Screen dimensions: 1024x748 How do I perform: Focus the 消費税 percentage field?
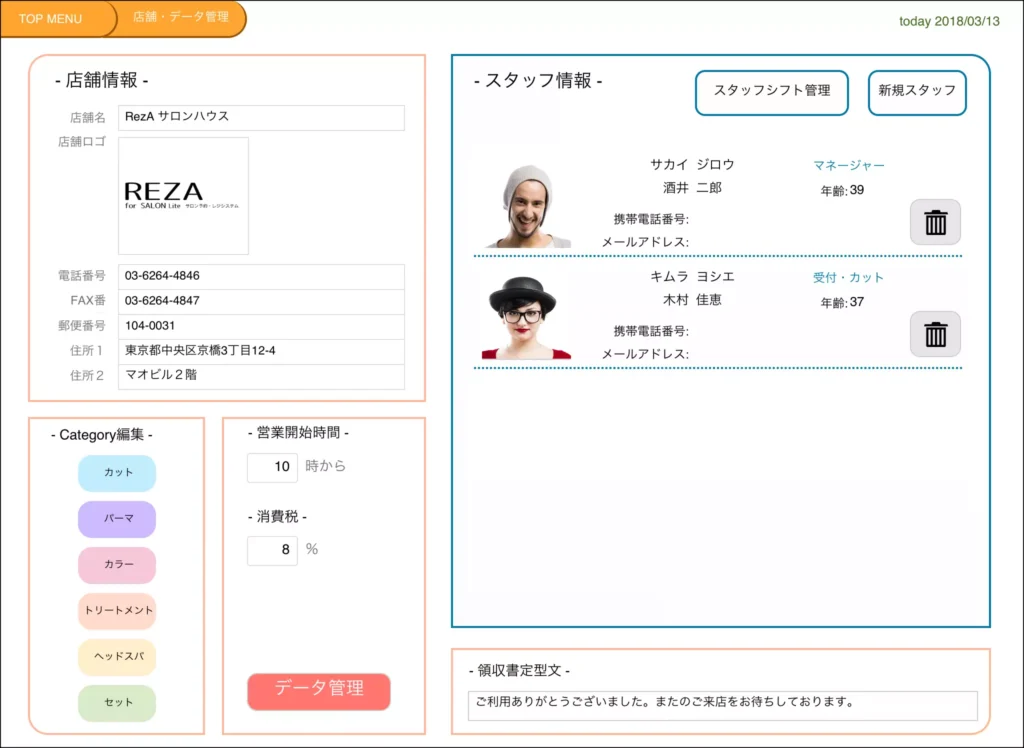click(x=272, y=550)
